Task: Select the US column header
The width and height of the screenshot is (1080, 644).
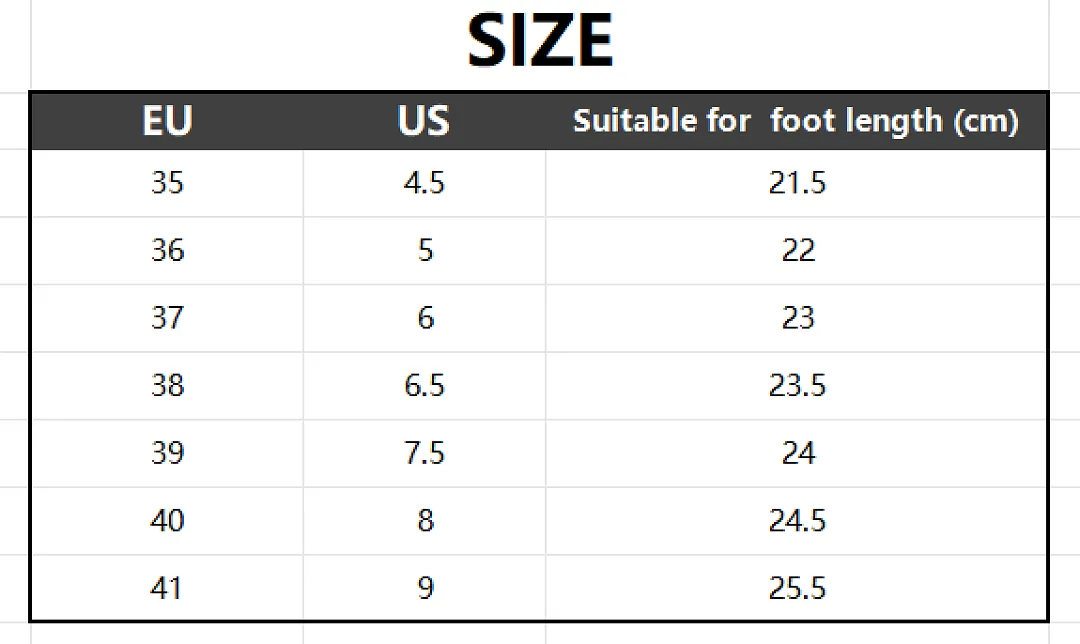Action: pyautogui.click(x=424, y=121)
